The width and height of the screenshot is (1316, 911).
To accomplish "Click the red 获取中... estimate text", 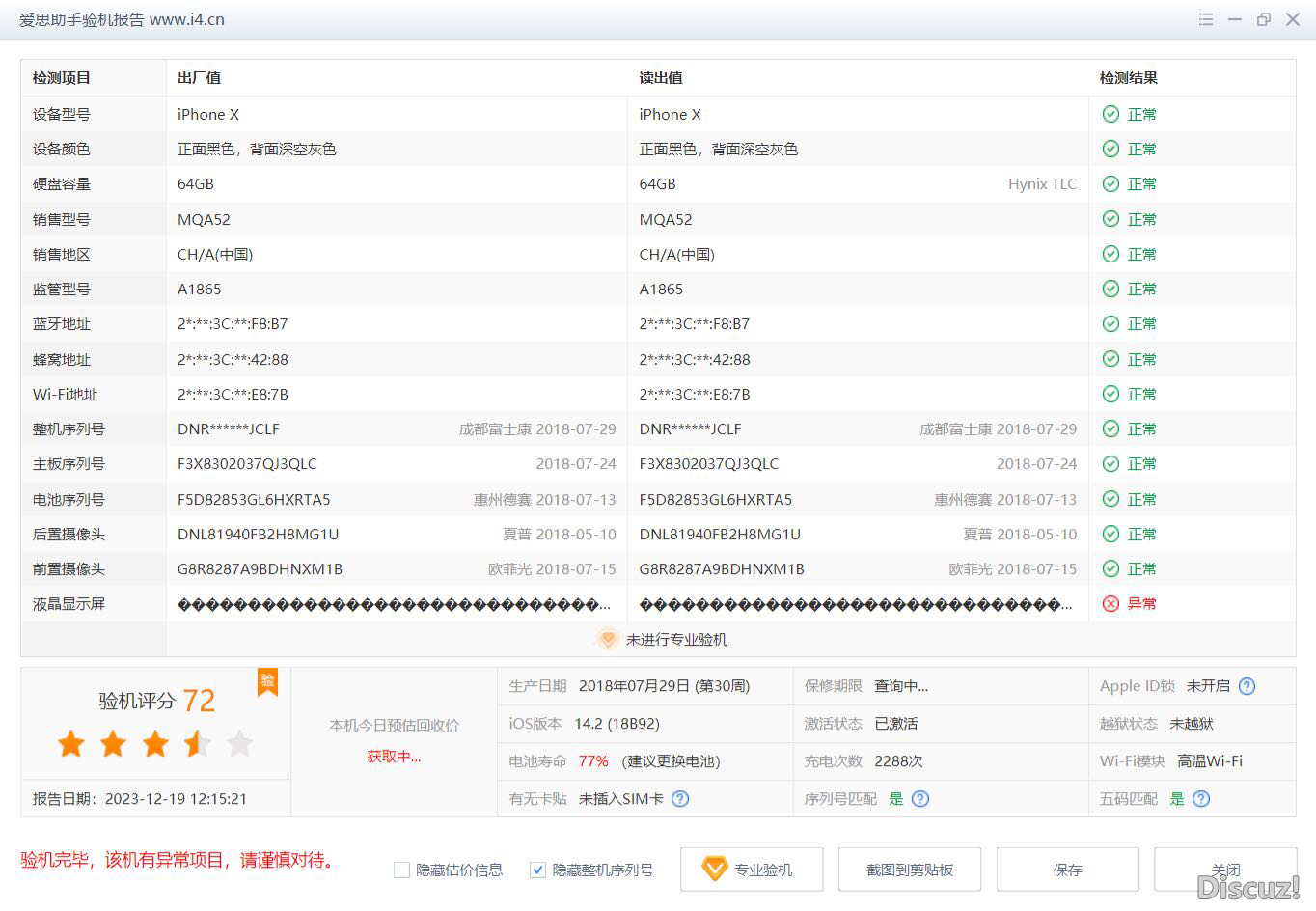I will click(x=394, y=757).
